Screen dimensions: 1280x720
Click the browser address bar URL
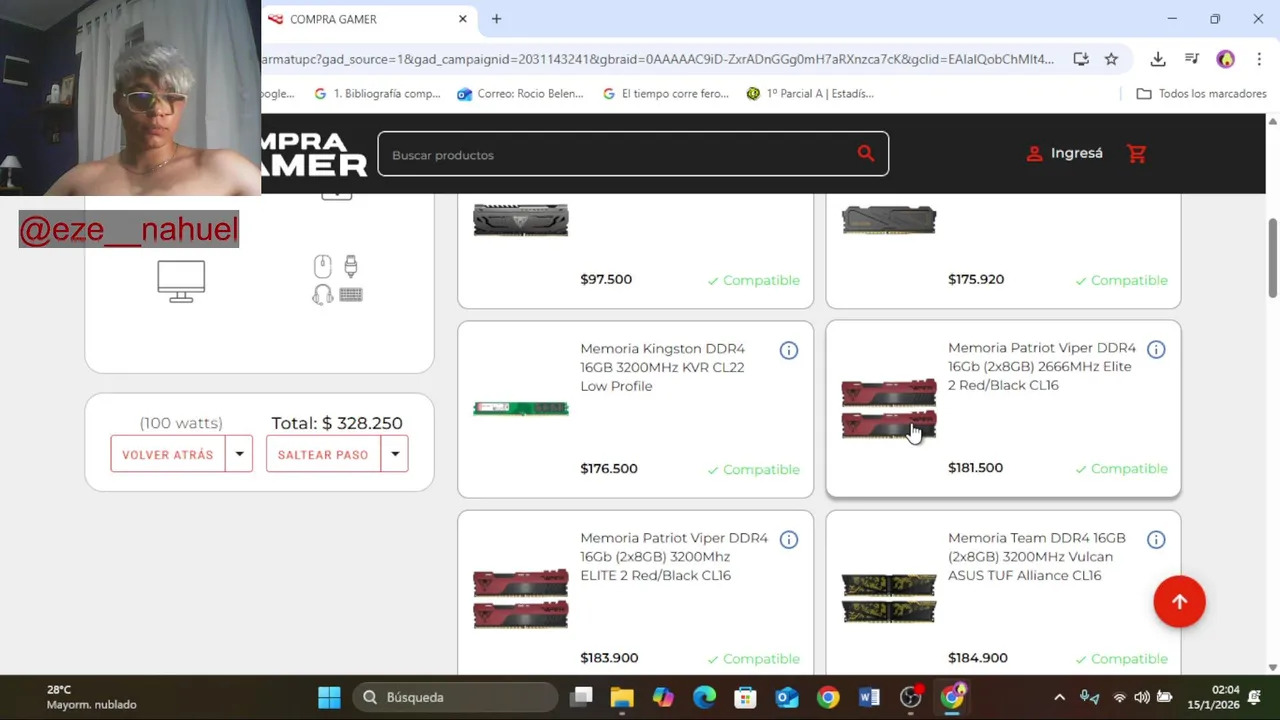(657, 59)
